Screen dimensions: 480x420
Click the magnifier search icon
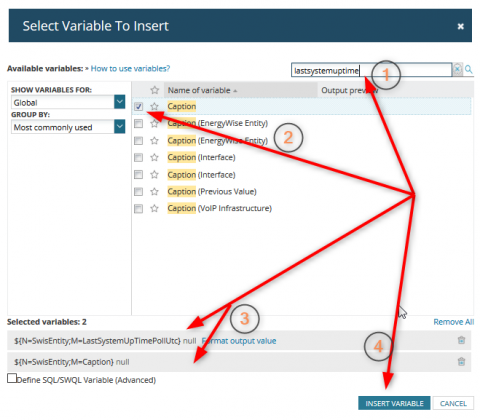[x=469, y=69]
